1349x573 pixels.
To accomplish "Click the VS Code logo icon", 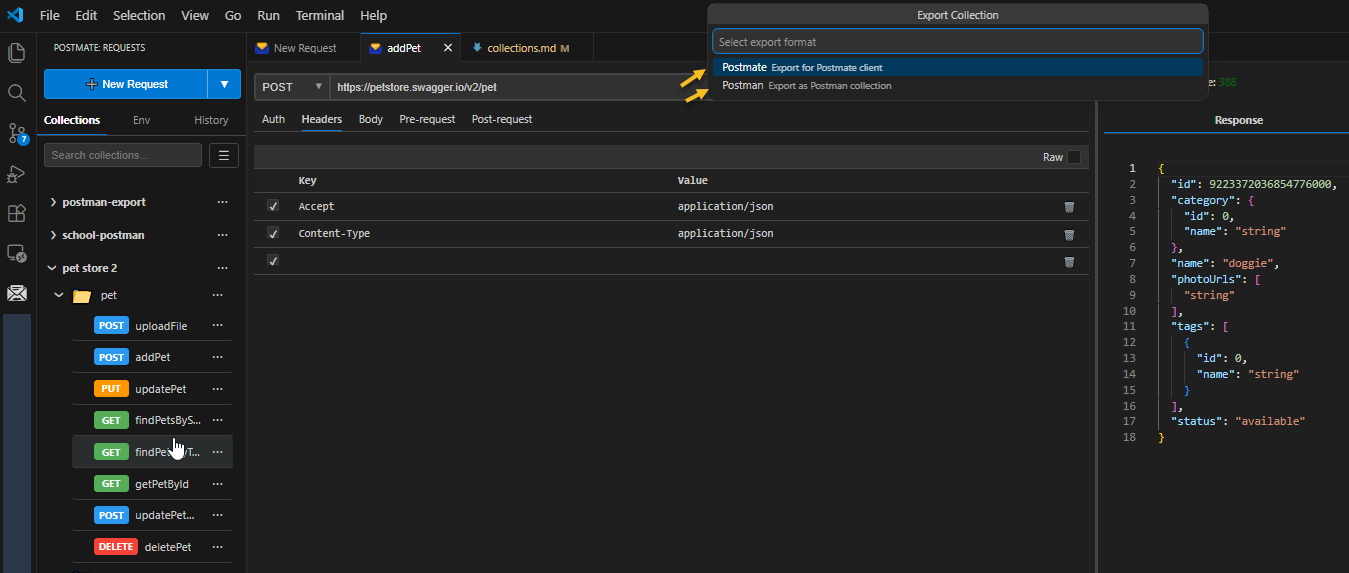I will pos(15,15).
